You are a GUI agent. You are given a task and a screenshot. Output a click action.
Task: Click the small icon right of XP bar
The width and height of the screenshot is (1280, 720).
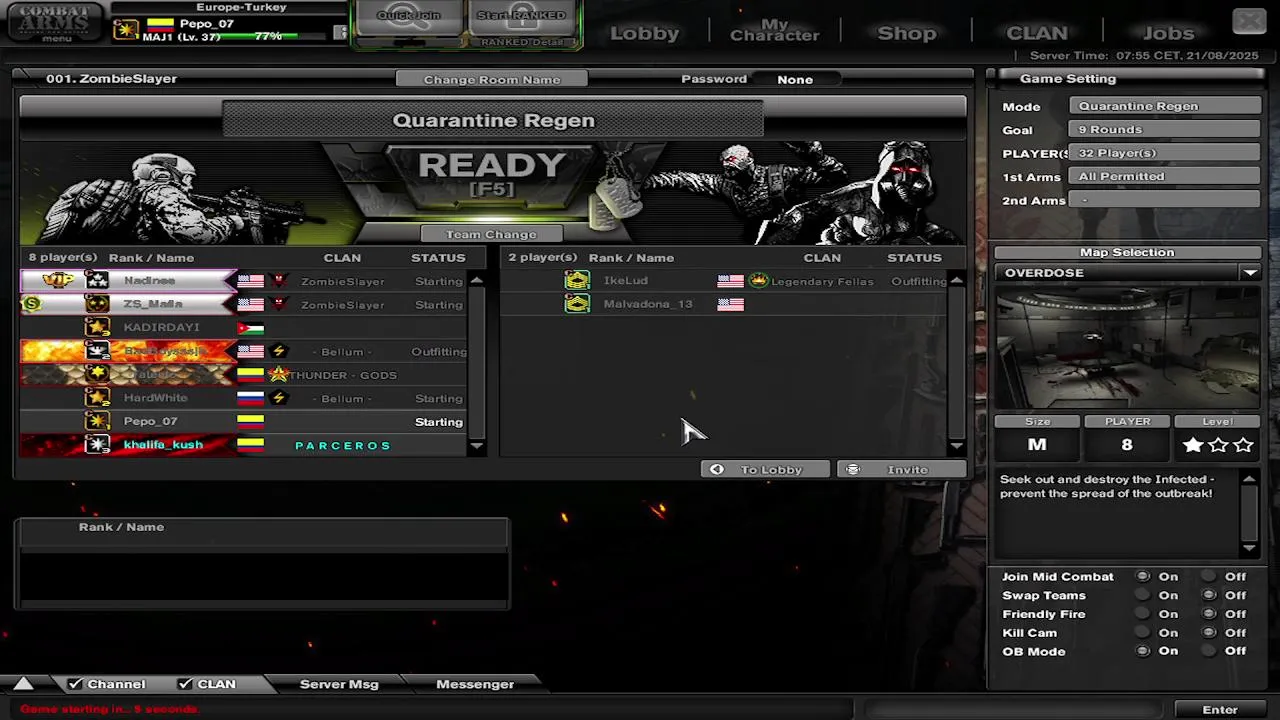(x=340, y=33)
